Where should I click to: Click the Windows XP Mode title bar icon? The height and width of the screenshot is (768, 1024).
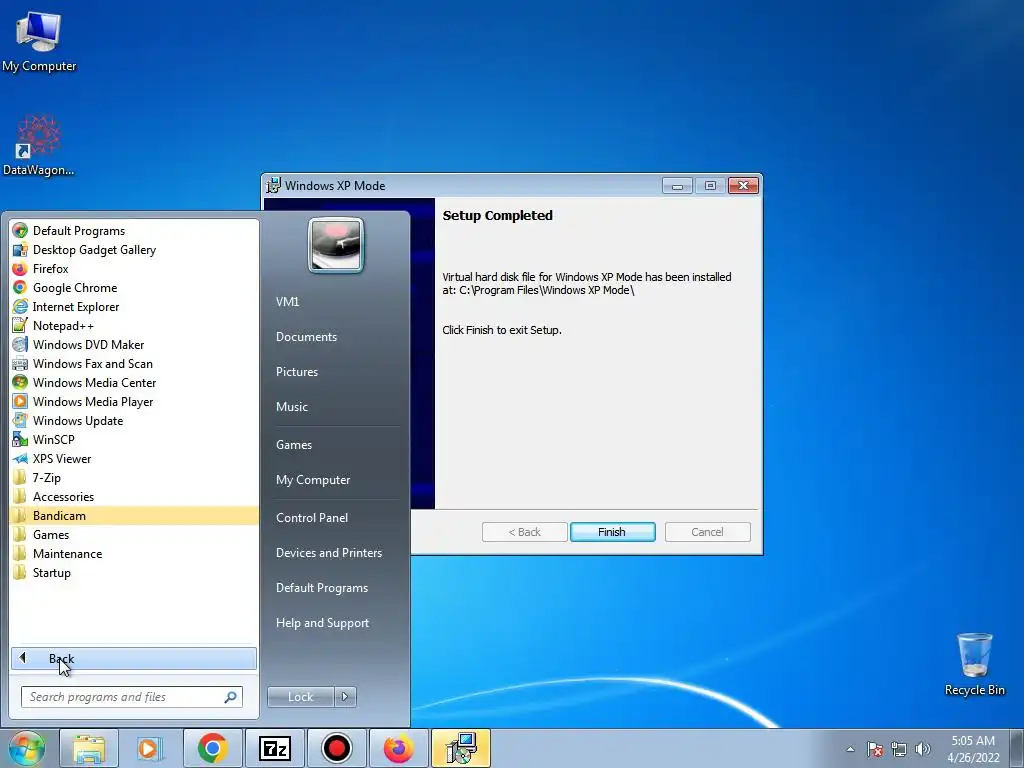(273, 185)
